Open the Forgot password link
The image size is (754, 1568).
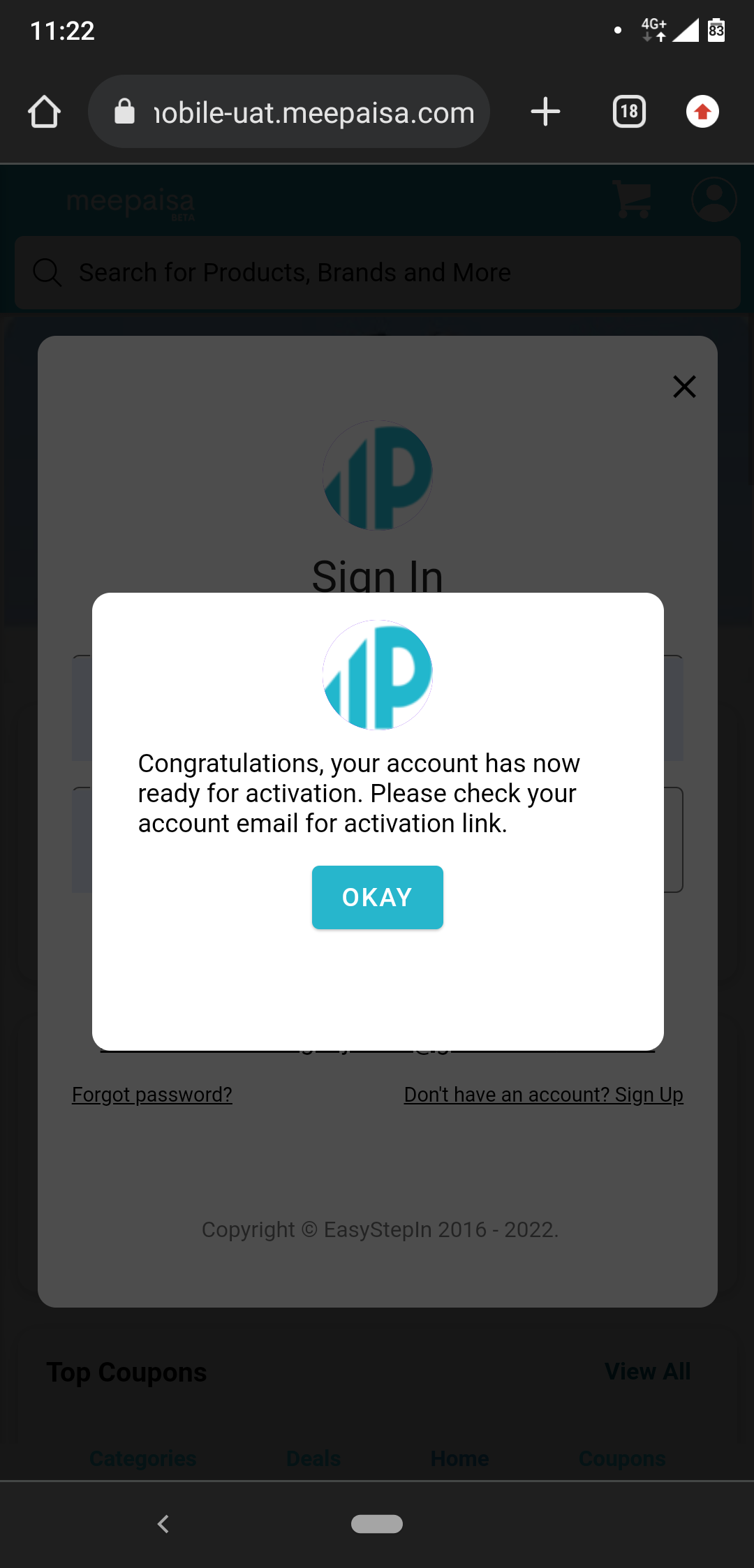[152, 1095]
